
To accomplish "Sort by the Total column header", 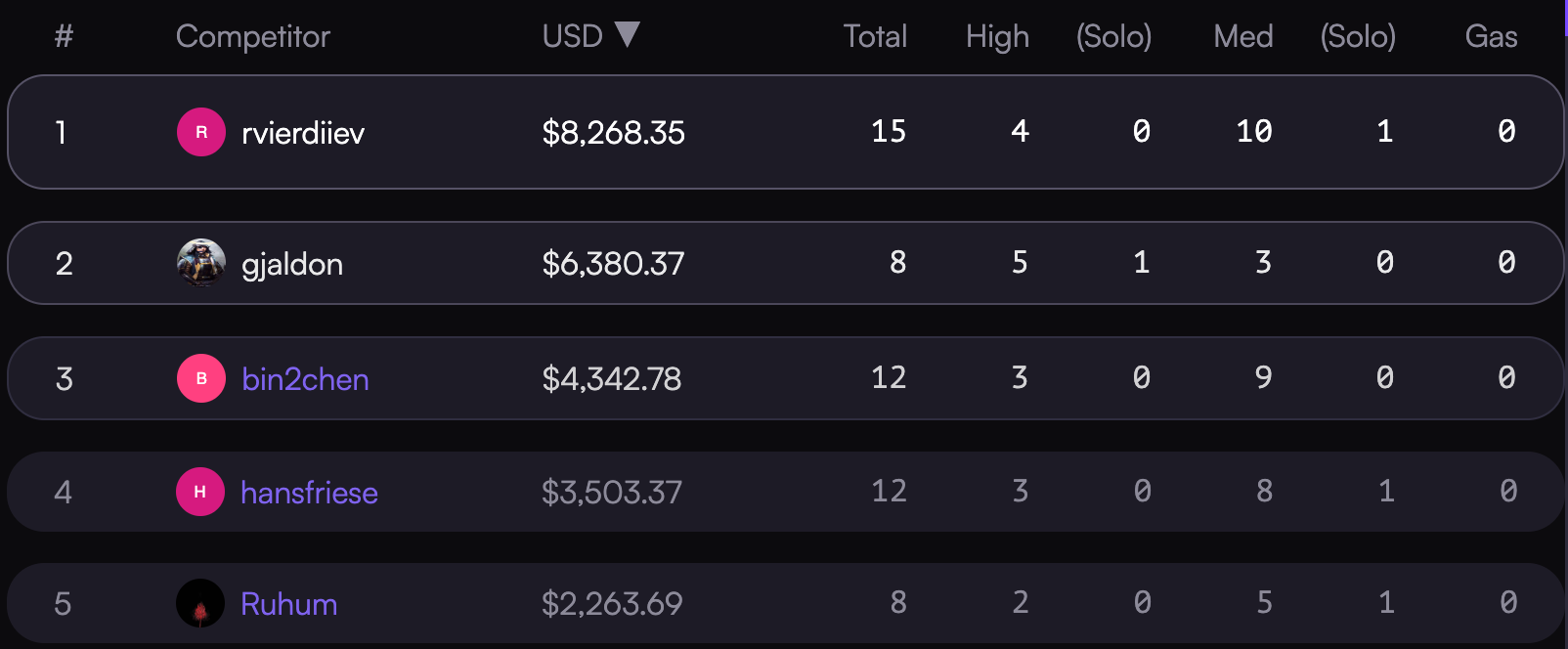I will [875, 36].
